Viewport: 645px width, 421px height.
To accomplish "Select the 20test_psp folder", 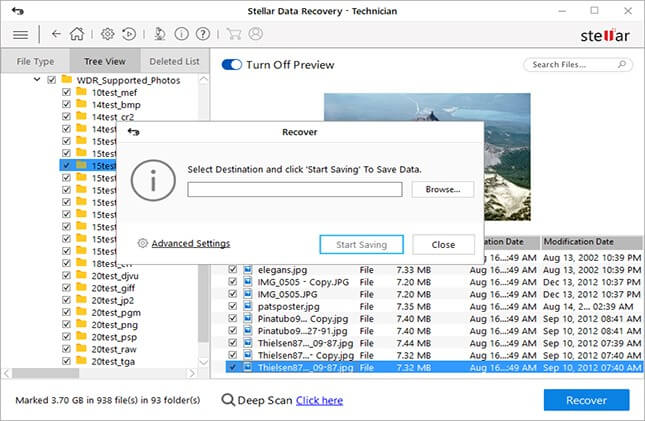I will coord(114,337).
